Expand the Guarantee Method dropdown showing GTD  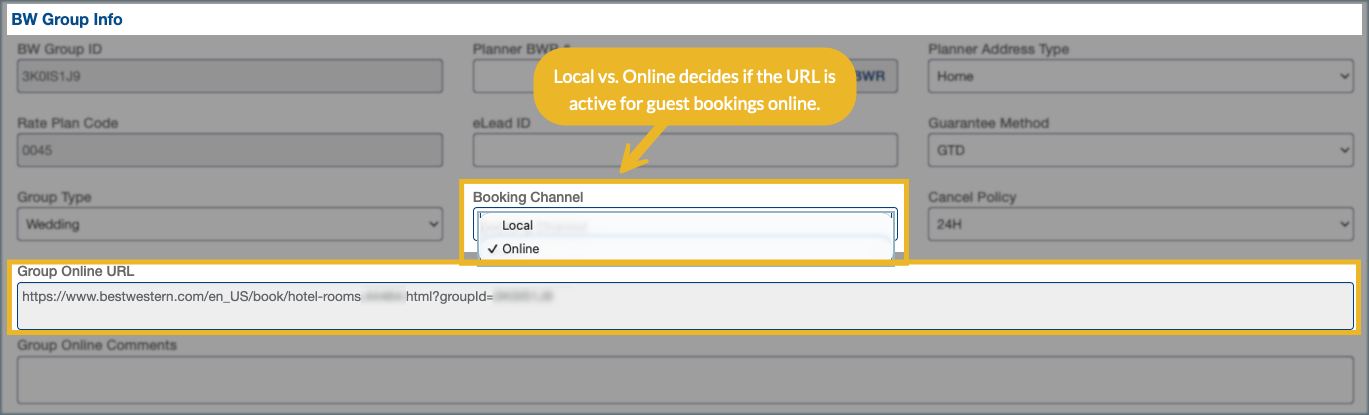pyautogui.click(x=1139, y=150)
